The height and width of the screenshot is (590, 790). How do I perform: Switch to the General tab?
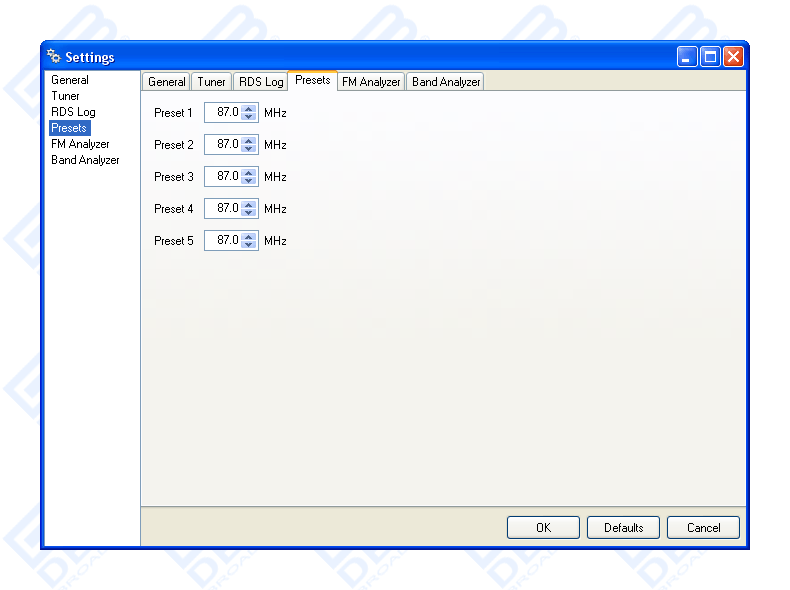pos(166,82)
